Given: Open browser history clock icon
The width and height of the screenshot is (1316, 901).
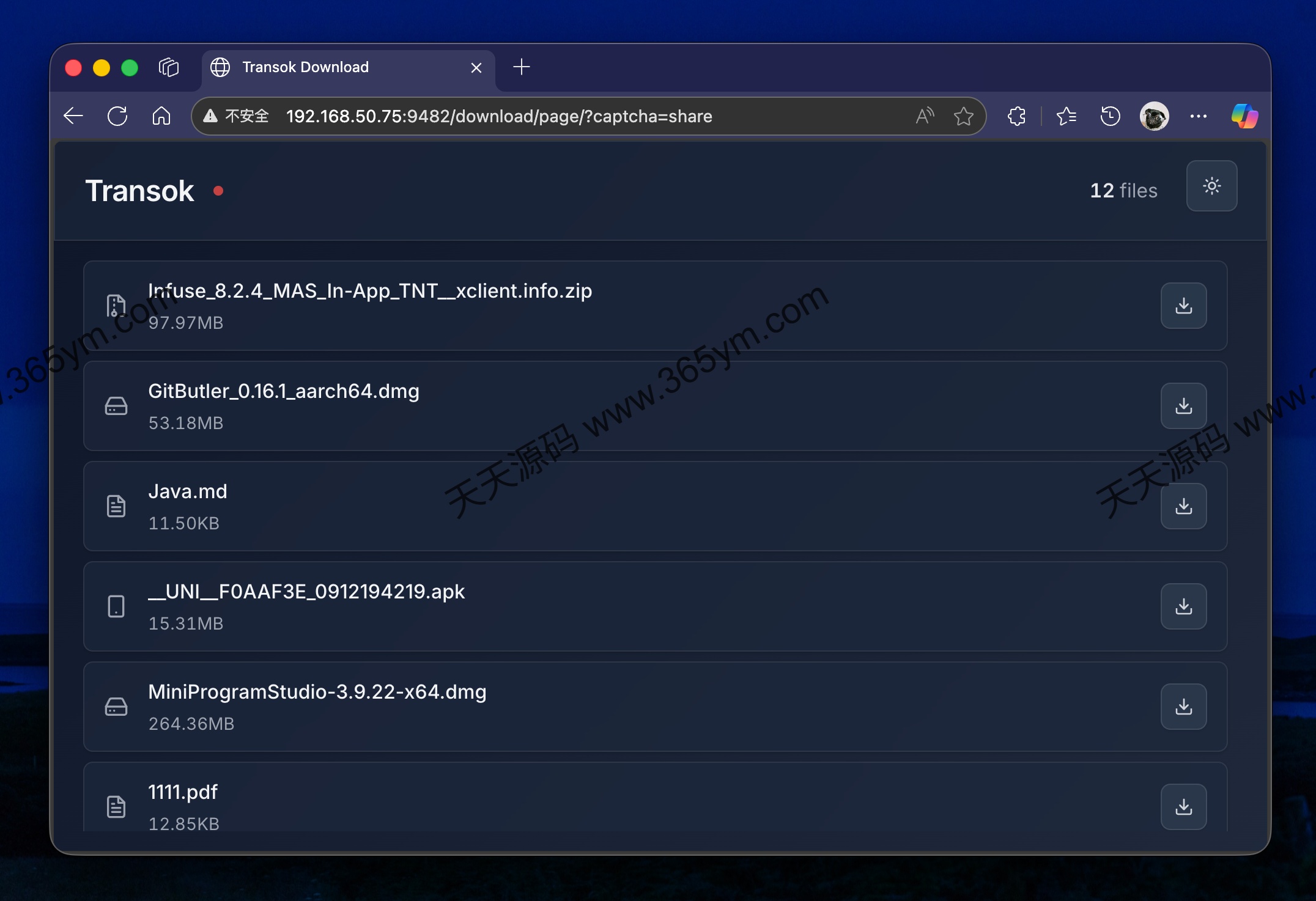Looking at the screenshot, I should [1110, 116].
